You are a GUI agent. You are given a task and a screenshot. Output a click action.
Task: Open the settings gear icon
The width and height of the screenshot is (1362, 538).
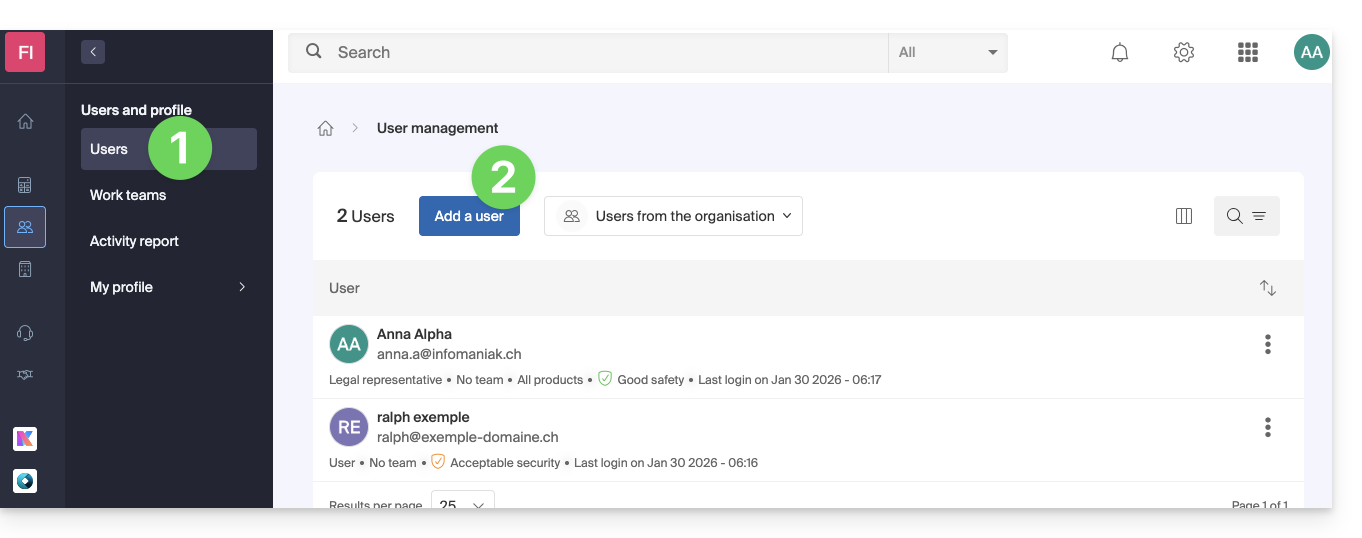(1184, 52)
